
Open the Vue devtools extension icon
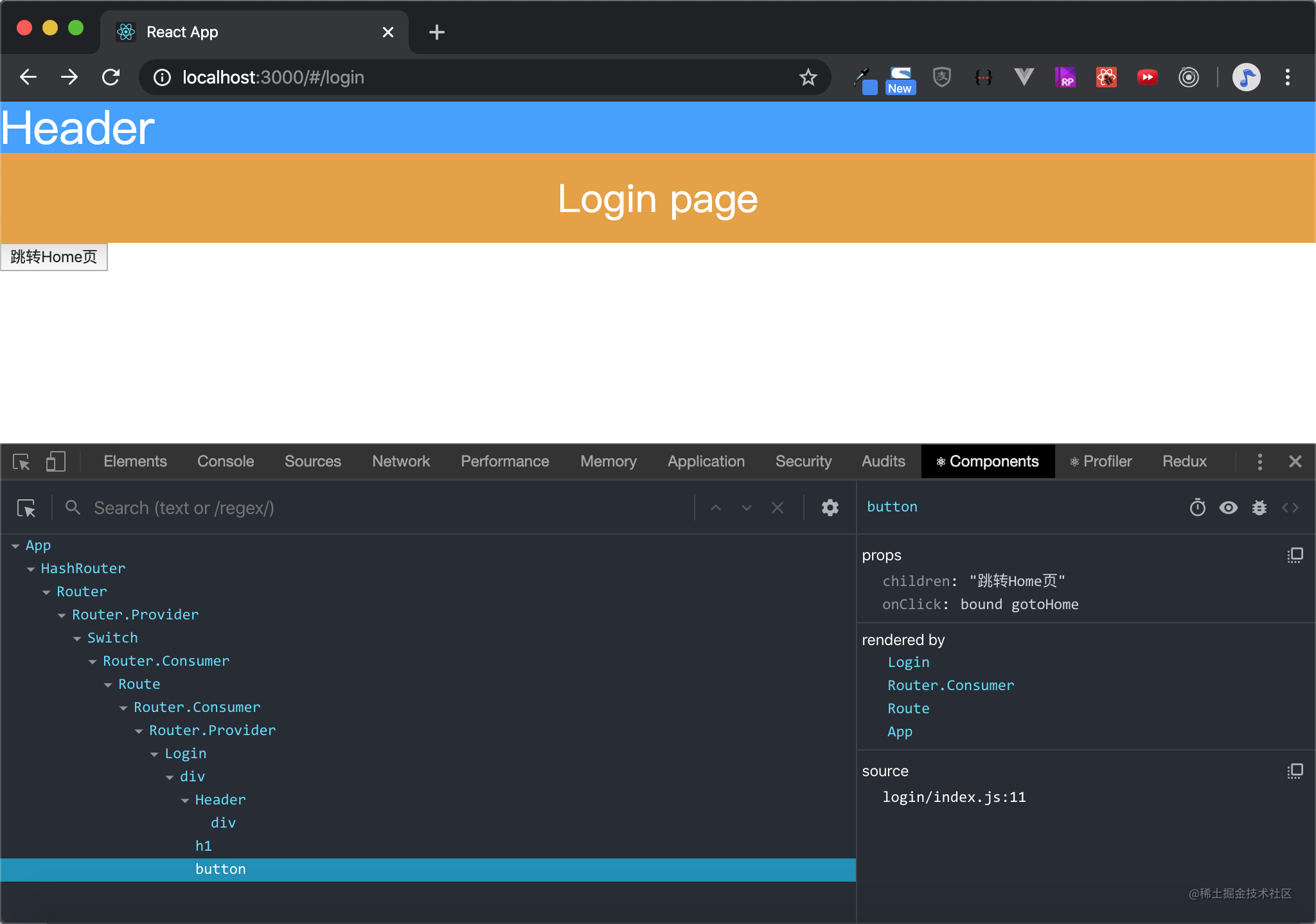pos(1024,77)
